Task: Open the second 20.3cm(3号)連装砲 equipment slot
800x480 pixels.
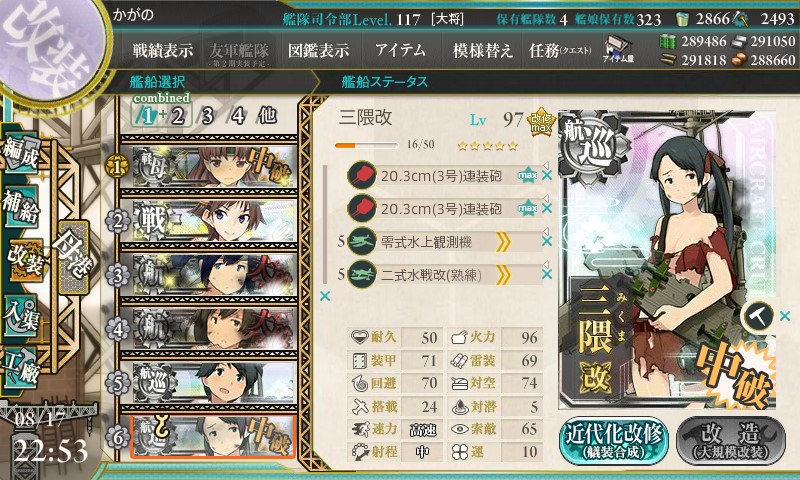Action: coord(445,209)
